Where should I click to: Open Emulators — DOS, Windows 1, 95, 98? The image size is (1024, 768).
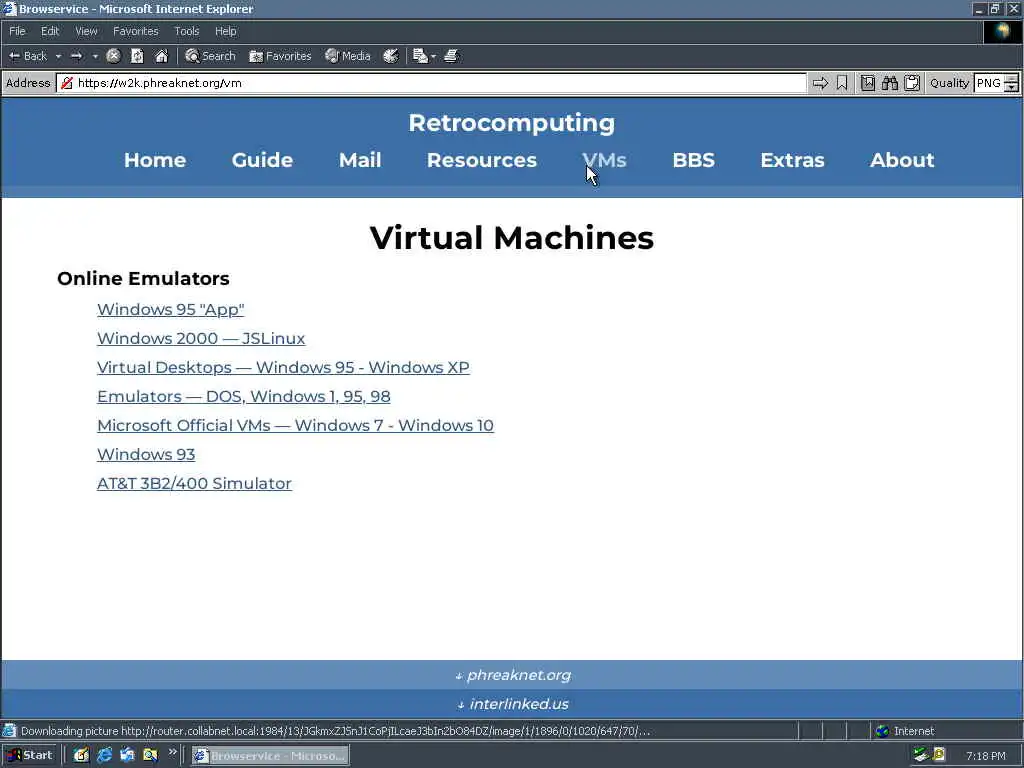(x=244, y=396)
